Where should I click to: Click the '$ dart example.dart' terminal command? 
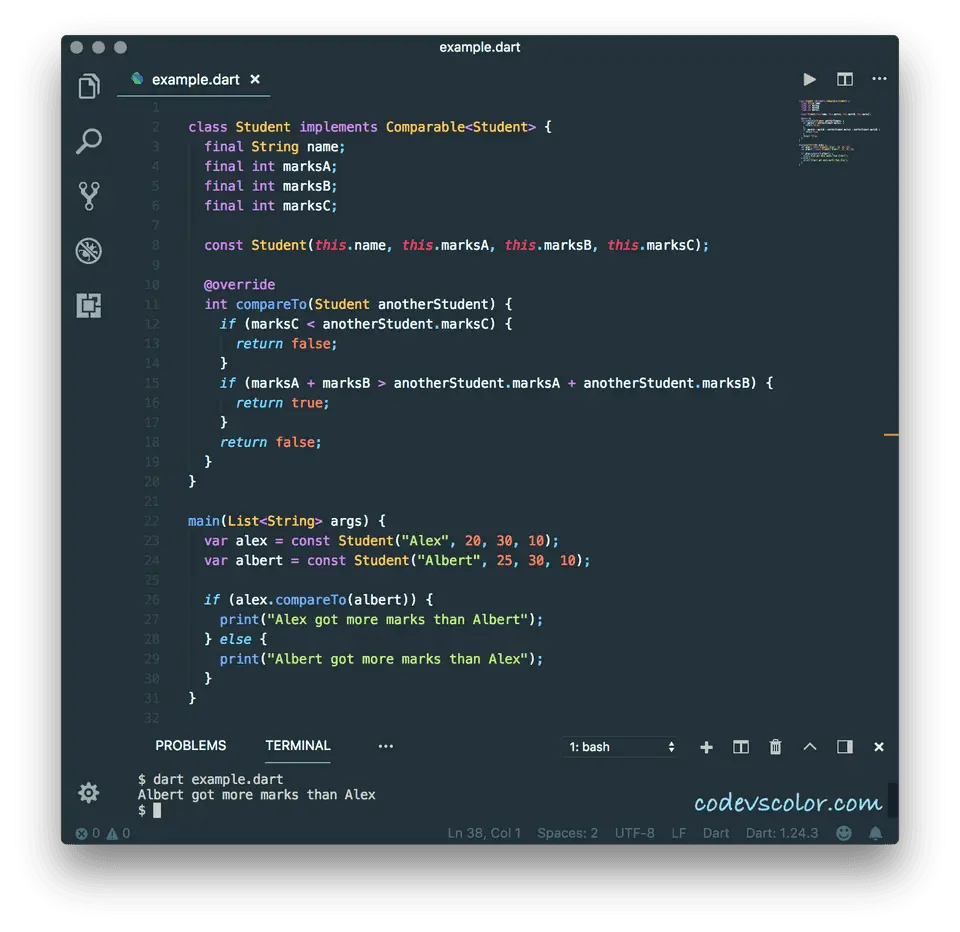coord(211,780)
